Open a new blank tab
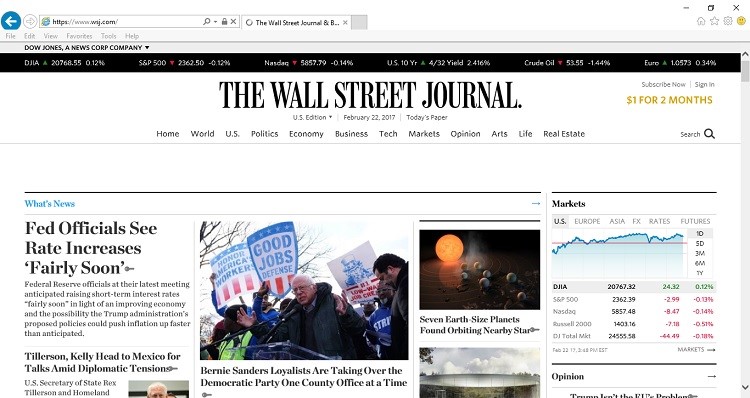The height and width of the screenshot is (398, 750). tap(359, 22)
